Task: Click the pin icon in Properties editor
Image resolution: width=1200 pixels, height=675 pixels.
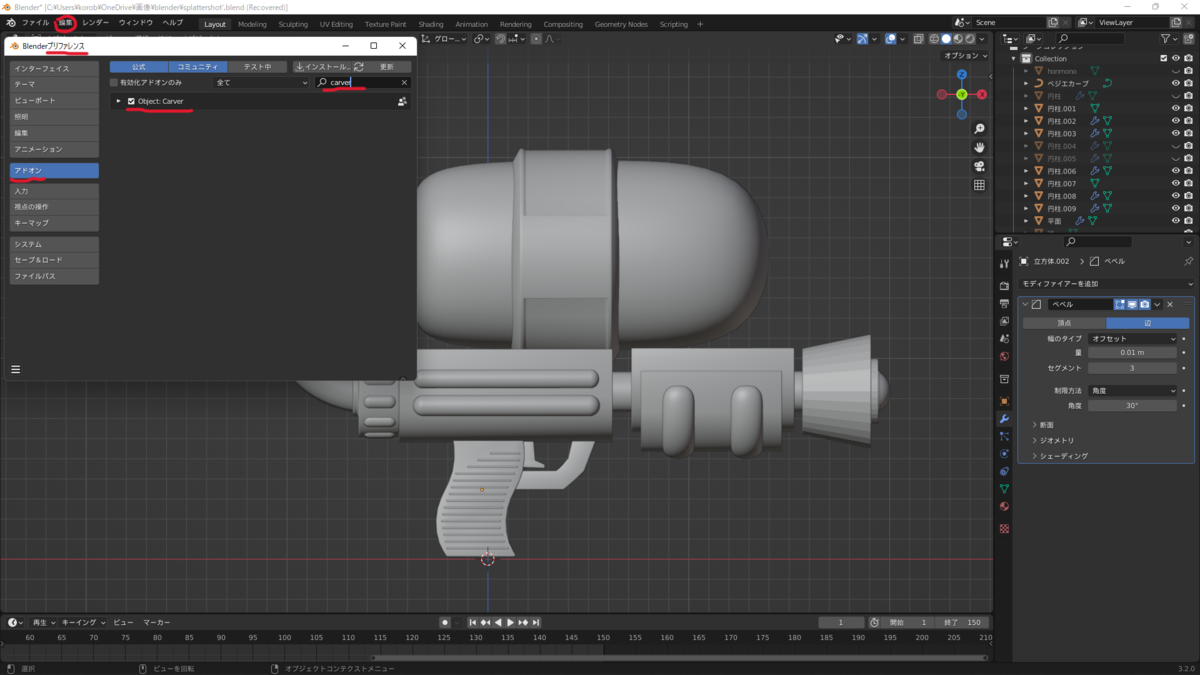Action: tap(1188, 262)
